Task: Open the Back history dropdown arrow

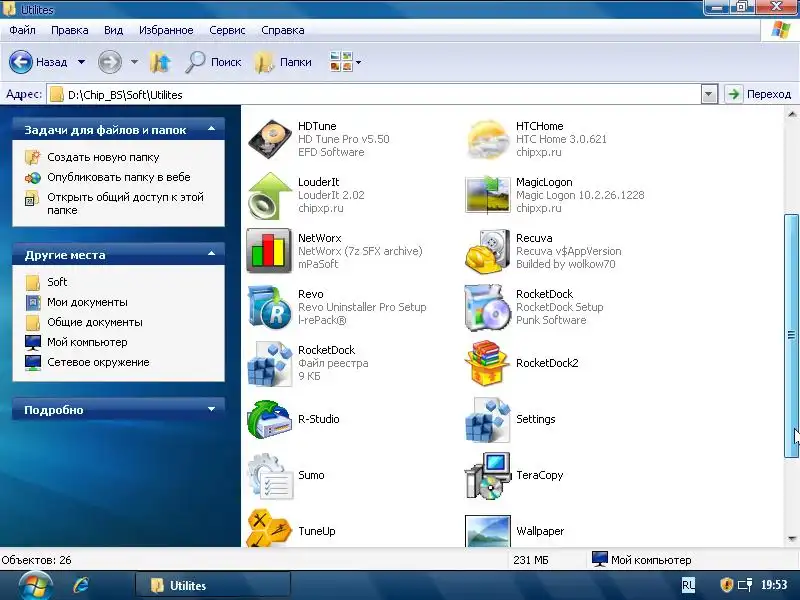Action: pyautogui.click(x=82, y=62)
